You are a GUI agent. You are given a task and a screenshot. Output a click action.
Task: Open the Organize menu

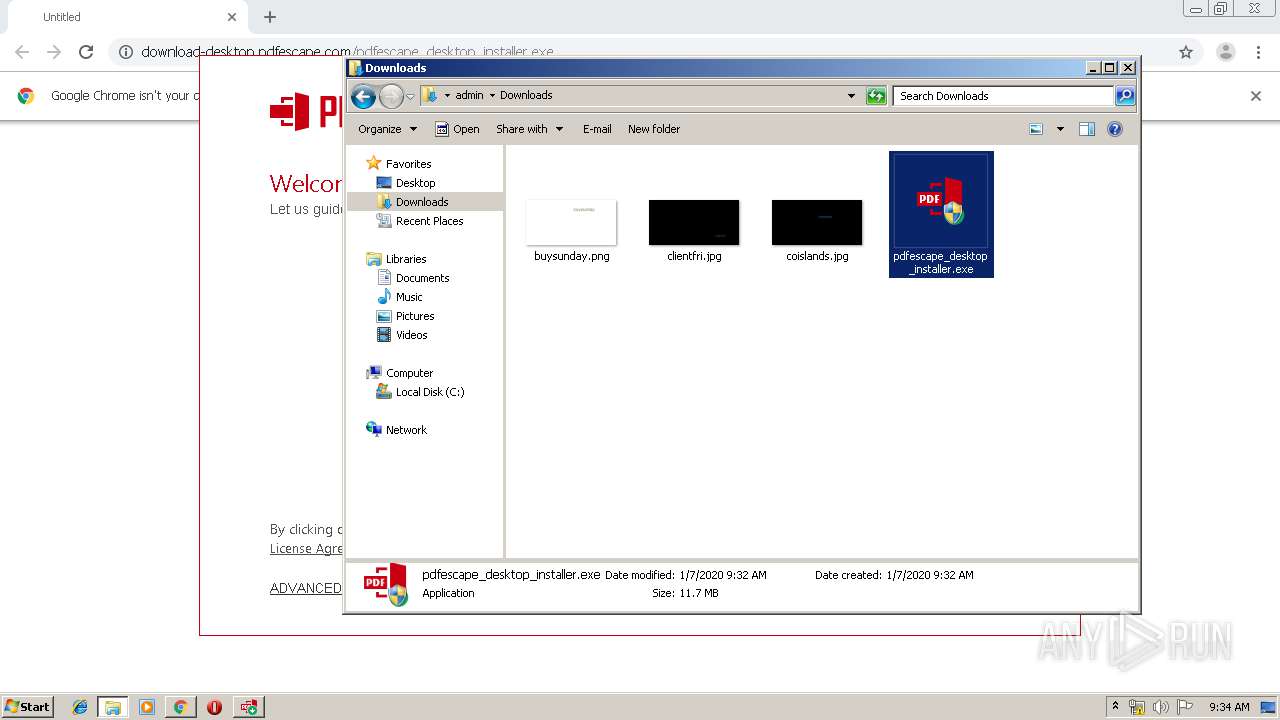tap(387, 129)
